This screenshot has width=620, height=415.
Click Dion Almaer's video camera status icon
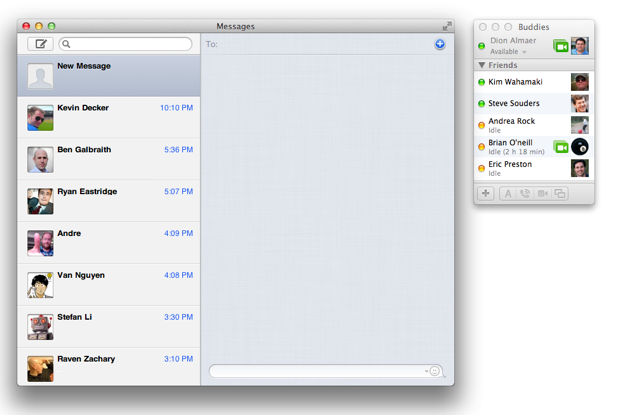click(561, 46)
